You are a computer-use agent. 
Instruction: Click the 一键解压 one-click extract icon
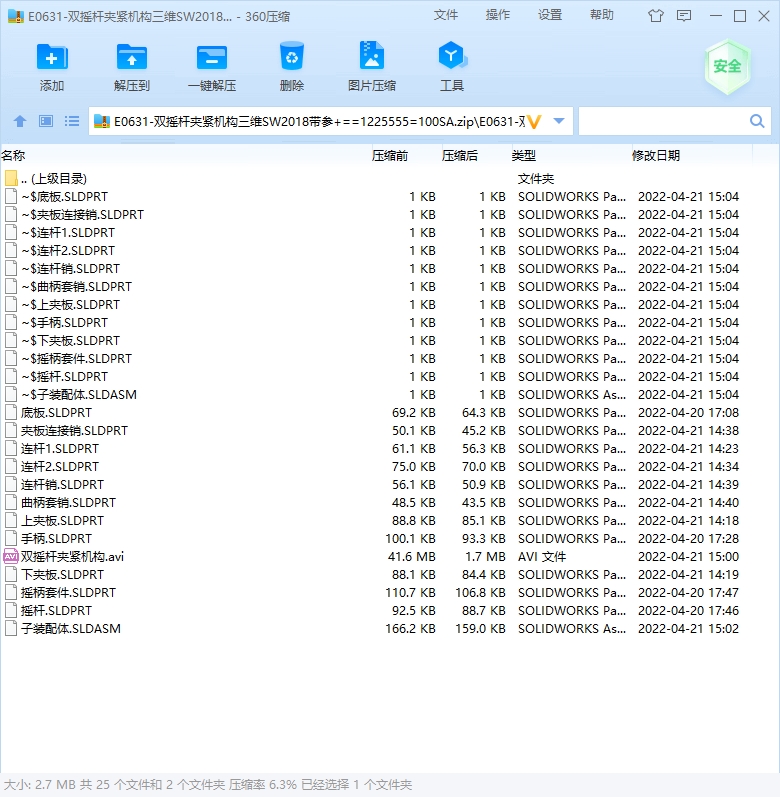(x=211, y=57)
